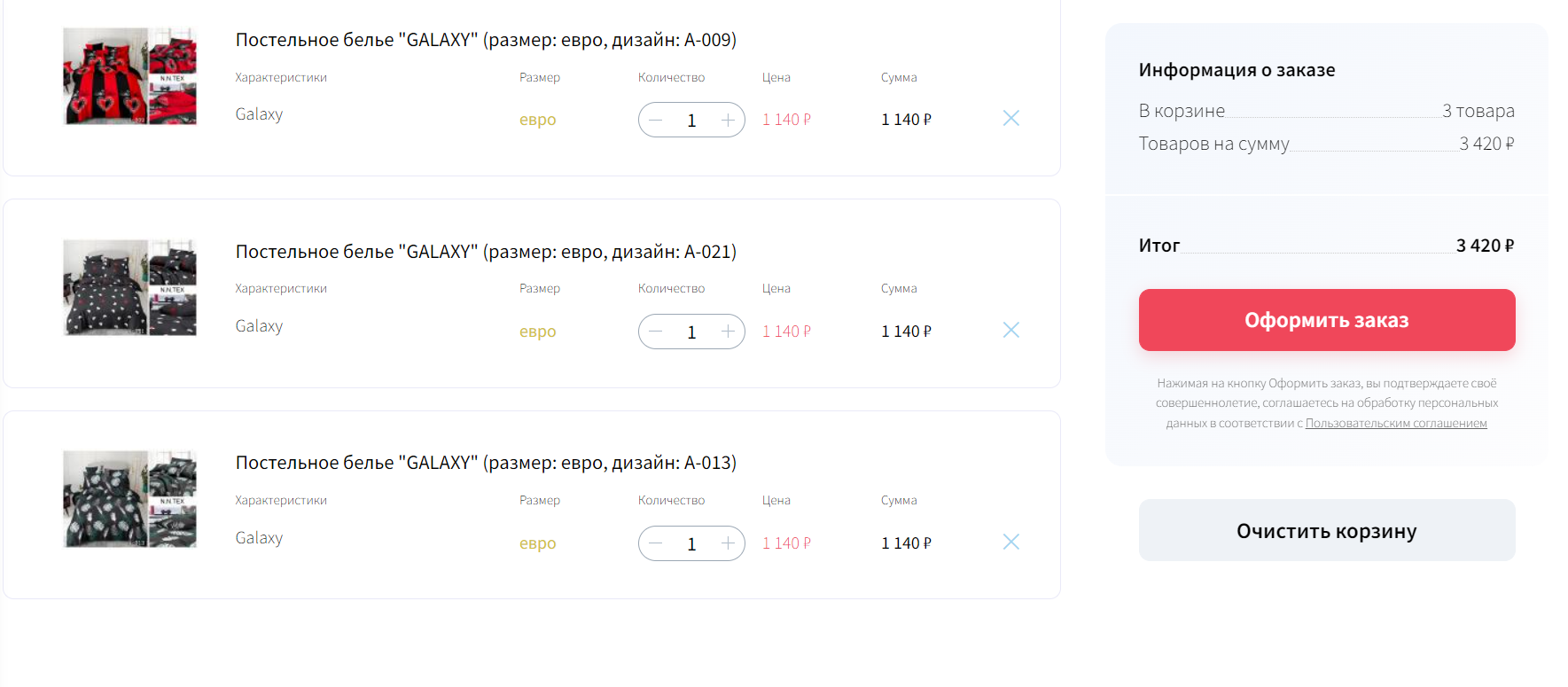
Task: Decrease quantity of the A-021 bedding set
Action: click(x=656, y=332)
